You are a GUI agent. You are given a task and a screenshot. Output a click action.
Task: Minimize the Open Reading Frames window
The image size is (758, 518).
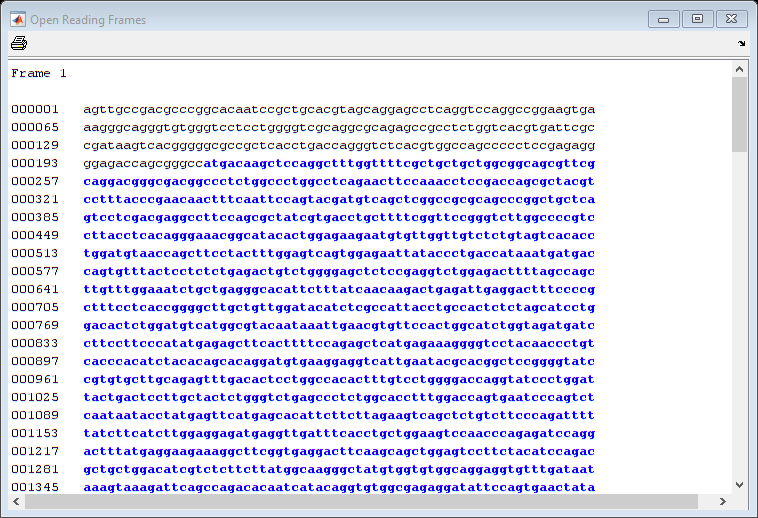pos(664,19)
